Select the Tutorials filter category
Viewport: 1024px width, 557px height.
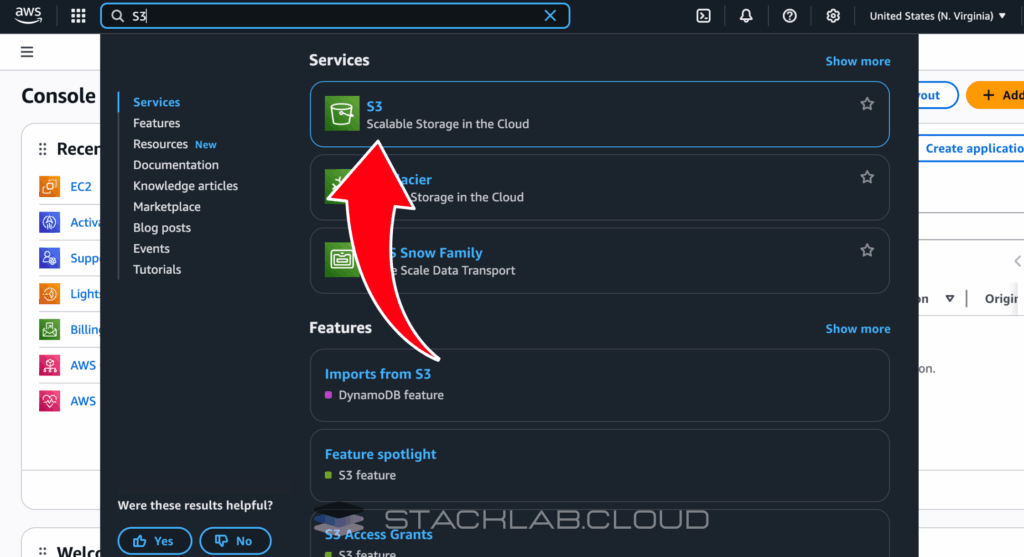tap(157, 269)
